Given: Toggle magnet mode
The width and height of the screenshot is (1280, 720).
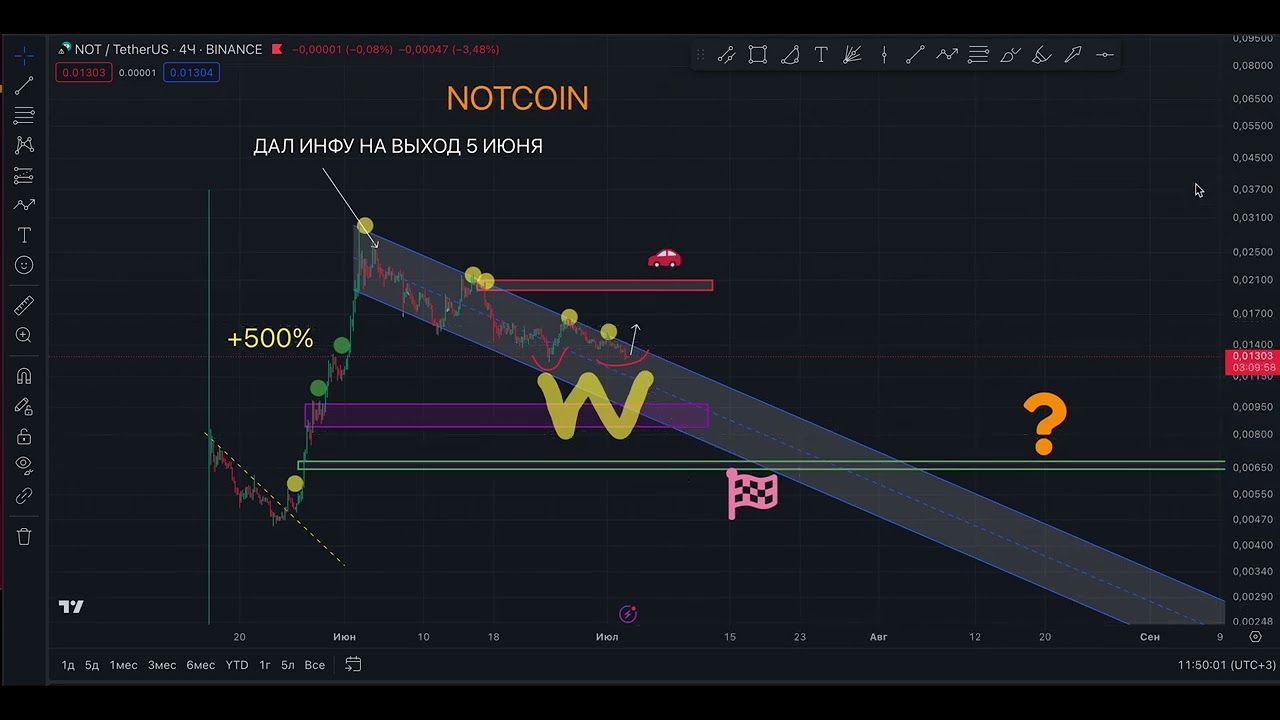Looking at the screenshot, I should (x=24, y=376).
